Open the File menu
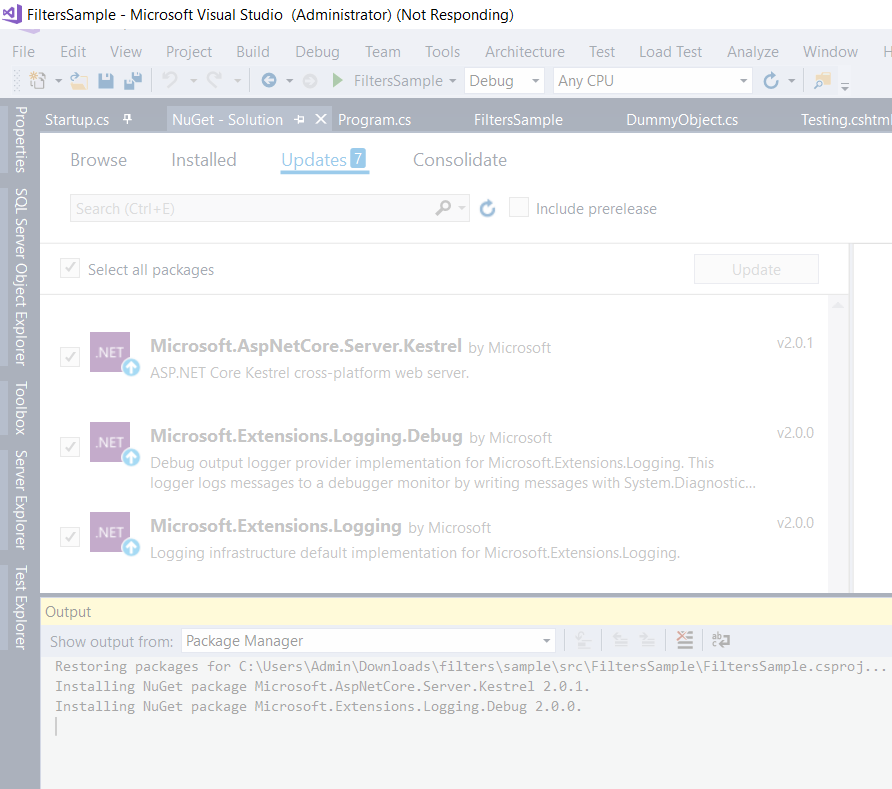Screen dimensions: 892x789 tap(23, 52)
